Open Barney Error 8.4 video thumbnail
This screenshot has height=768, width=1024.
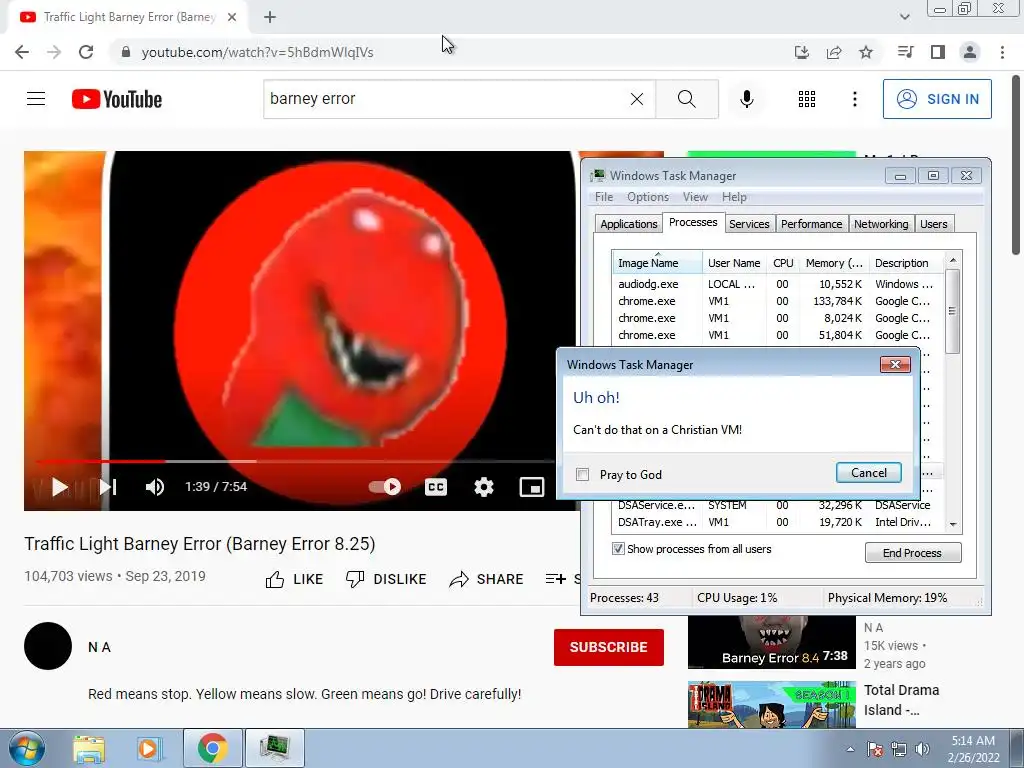771,642
